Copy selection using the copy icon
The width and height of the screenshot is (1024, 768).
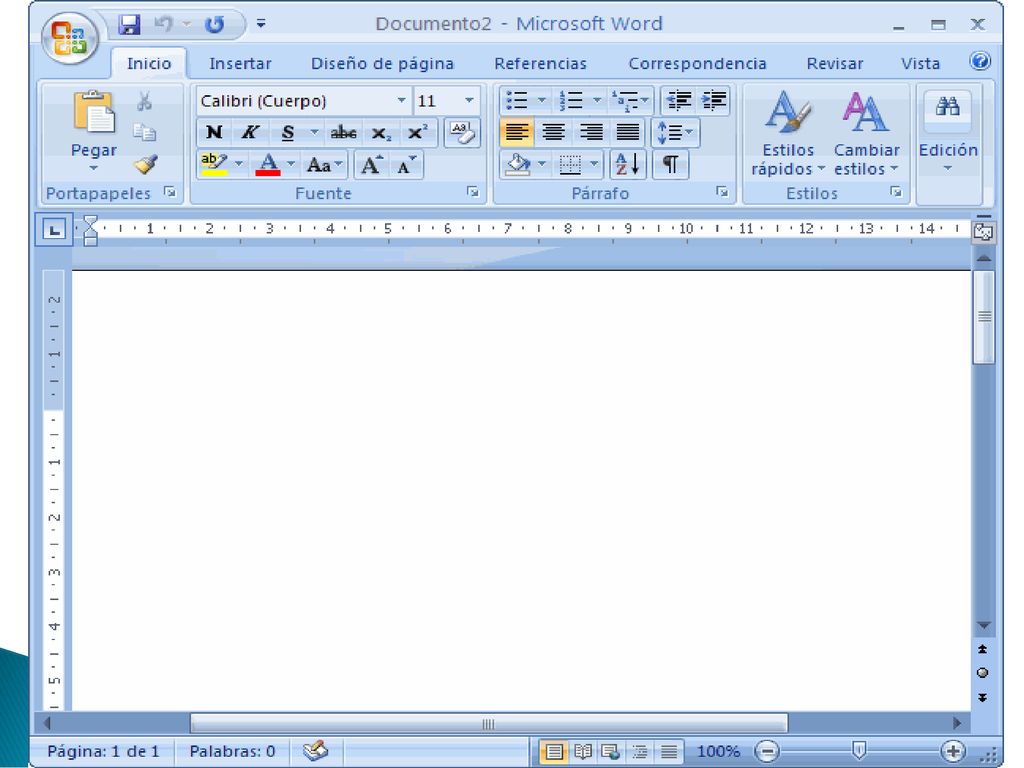coord(144,133)
